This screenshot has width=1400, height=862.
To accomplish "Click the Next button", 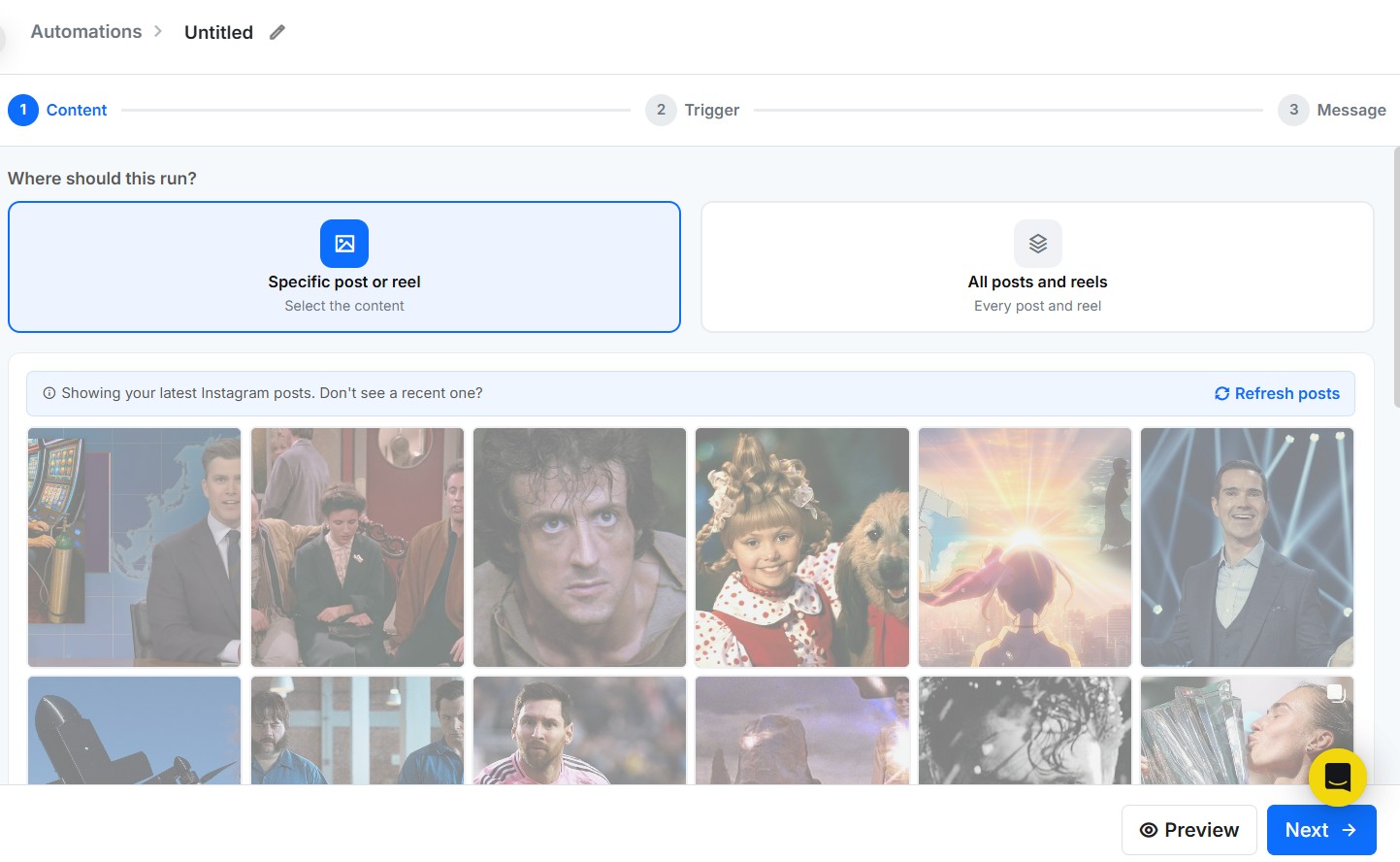I will point(1321,830).
